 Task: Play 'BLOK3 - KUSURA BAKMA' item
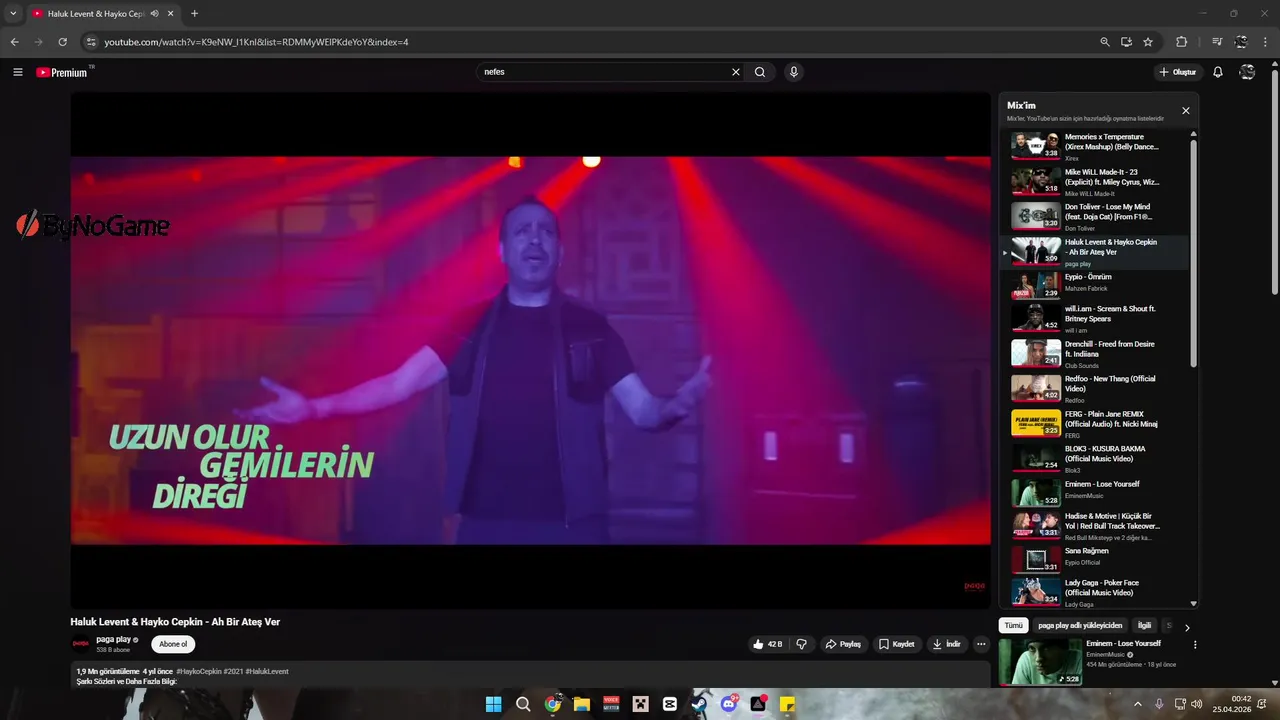point(1098,459)
